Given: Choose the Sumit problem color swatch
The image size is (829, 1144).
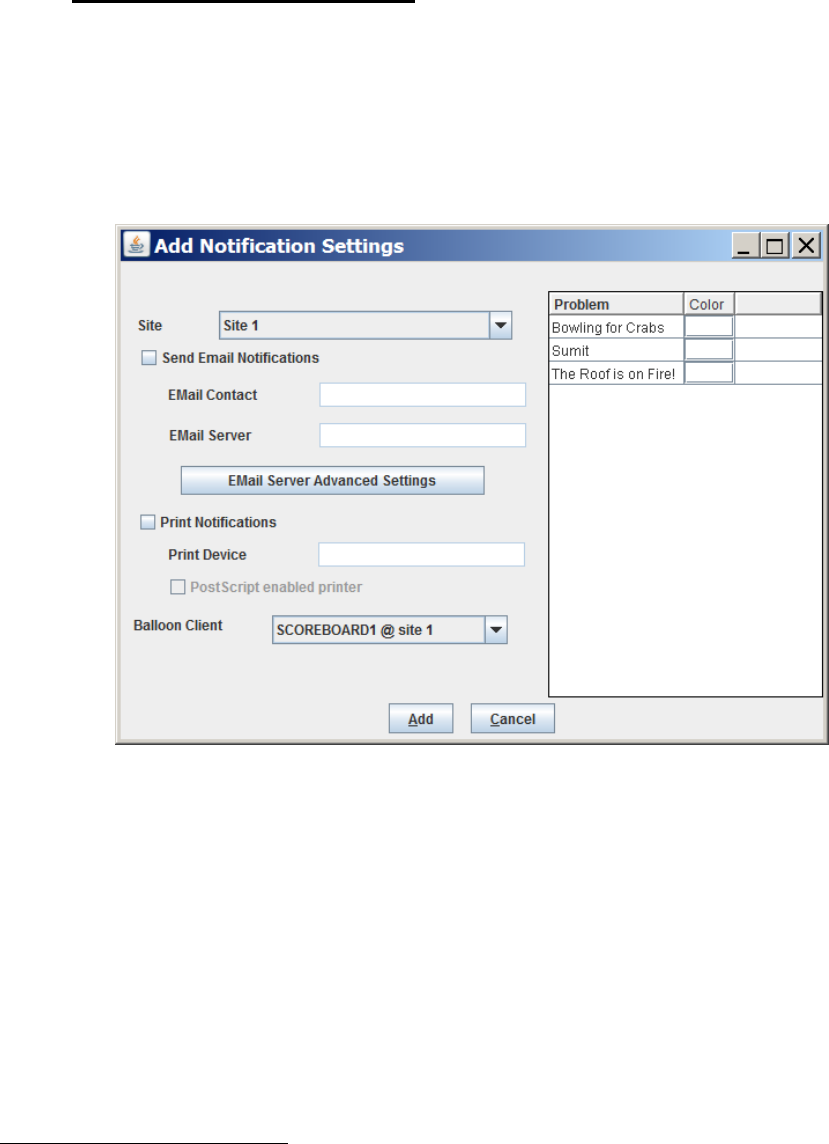Looking at the screenshot, I should [x=709, y=349].
